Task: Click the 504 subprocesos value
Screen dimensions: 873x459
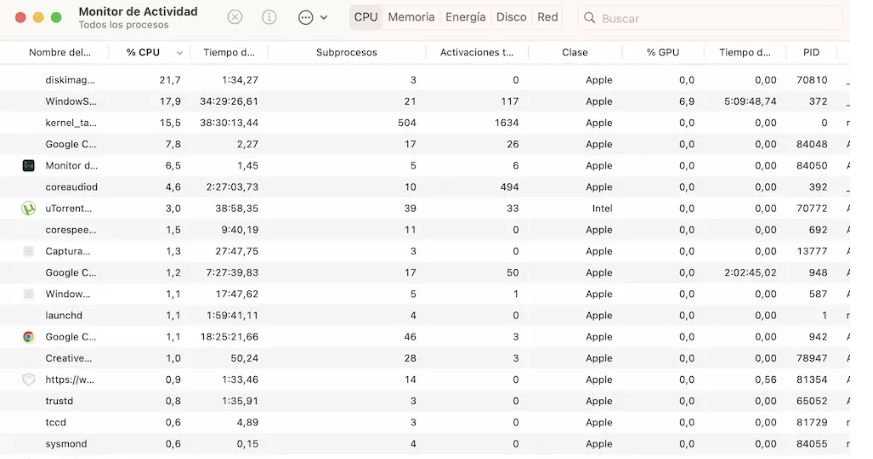Action: [407, 123]
